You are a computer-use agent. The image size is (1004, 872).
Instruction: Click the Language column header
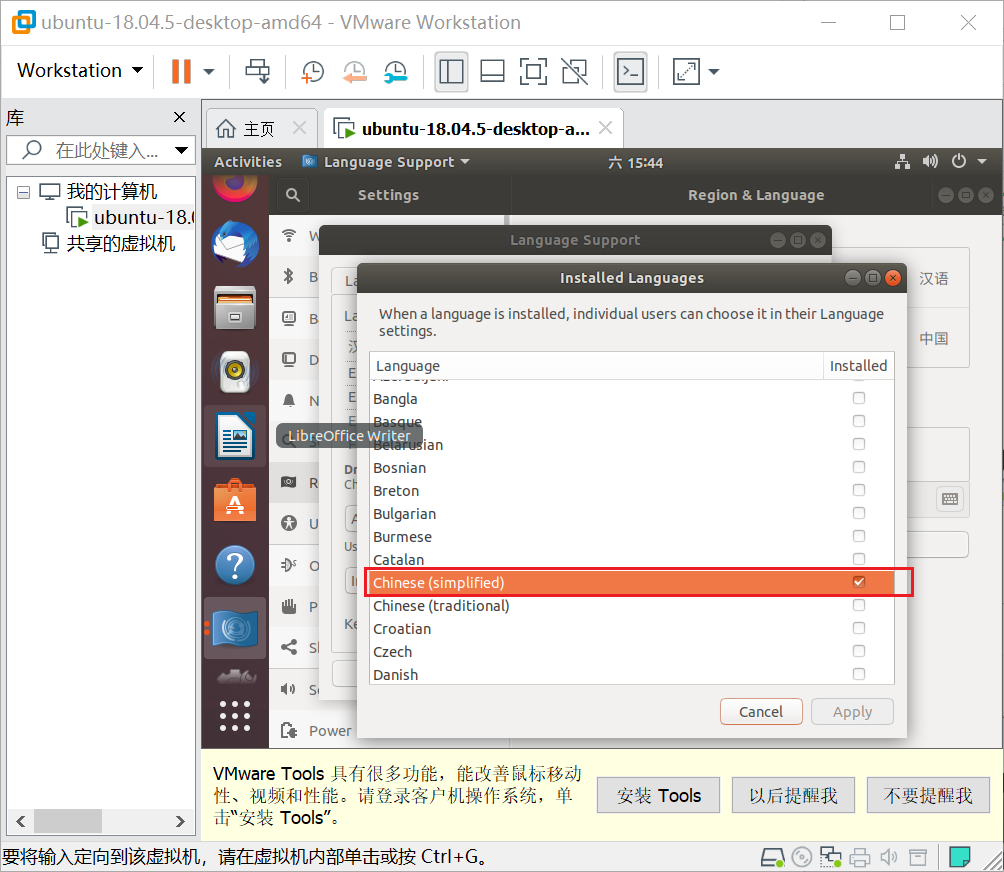(x=596, y=366)
